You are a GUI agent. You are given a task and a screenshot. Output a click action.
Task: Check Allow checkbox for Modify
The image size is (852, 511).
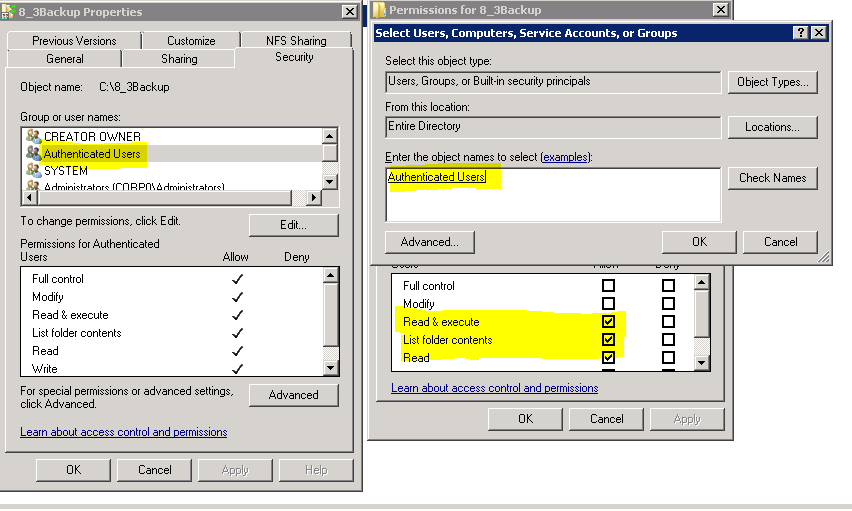coord(608,304)
